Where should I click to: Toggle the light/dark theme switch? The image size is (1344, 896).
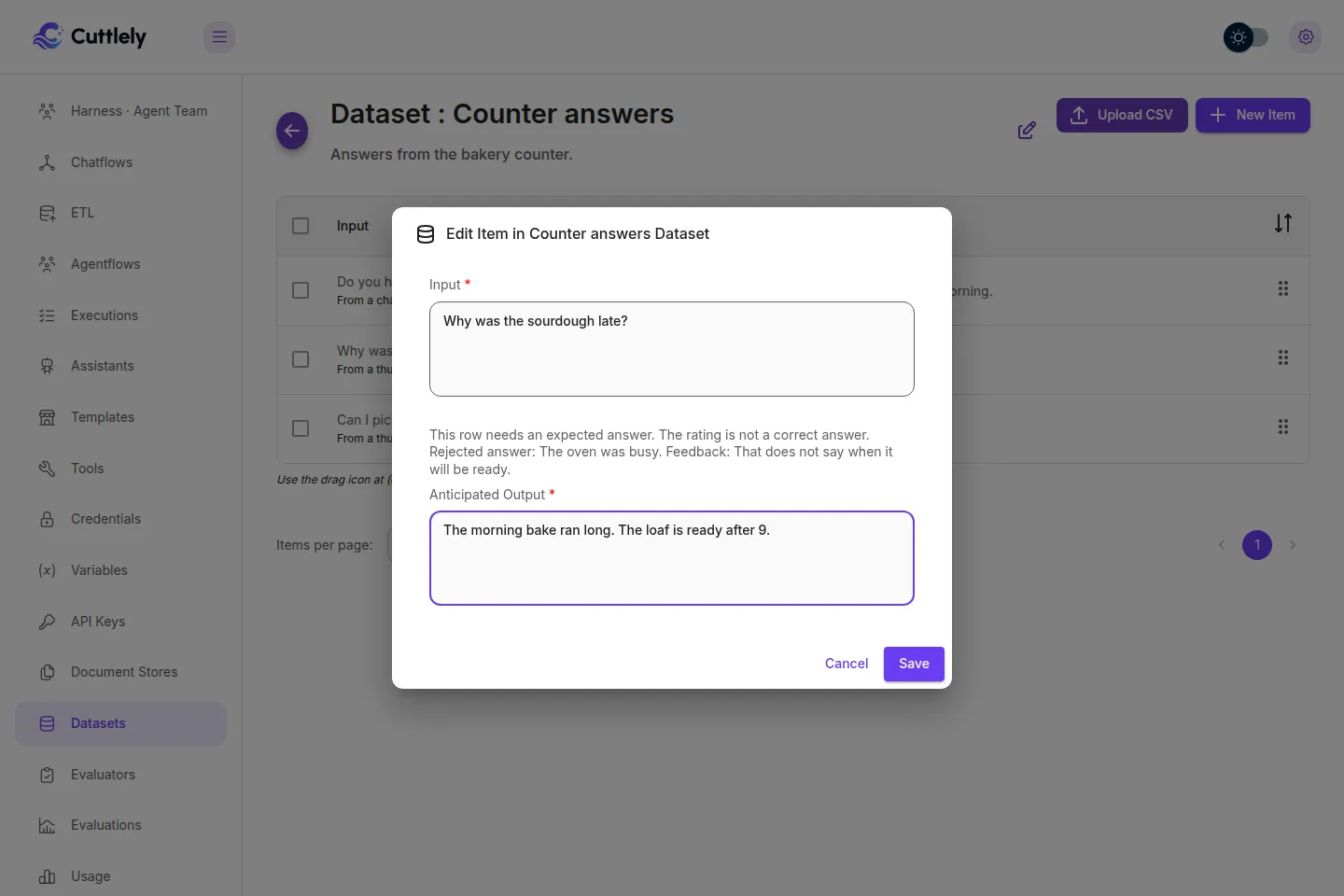click(x=1246, y=37)
